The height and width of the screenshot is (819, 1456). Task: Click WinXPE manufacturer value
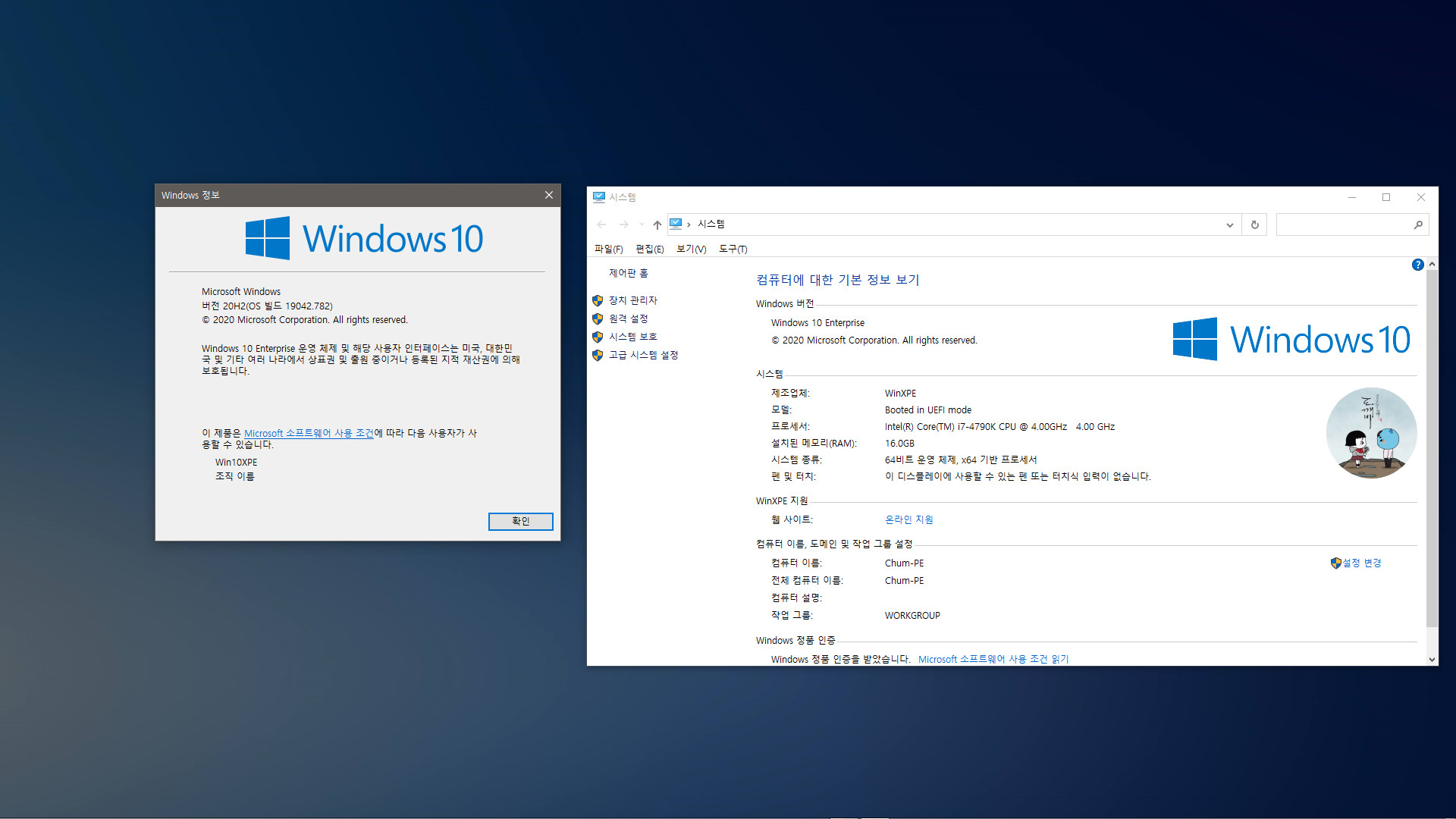point(900,393)
